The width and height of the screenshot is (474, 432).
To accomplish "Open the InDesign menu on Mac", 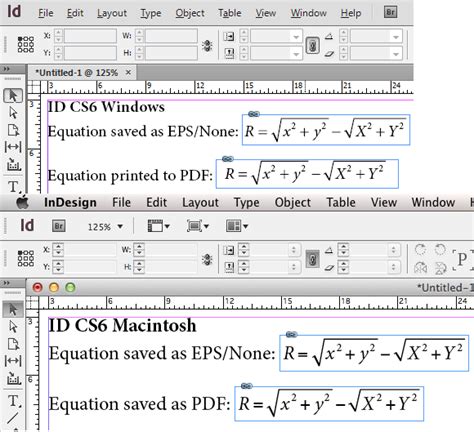I will click(x=70, y=202).
